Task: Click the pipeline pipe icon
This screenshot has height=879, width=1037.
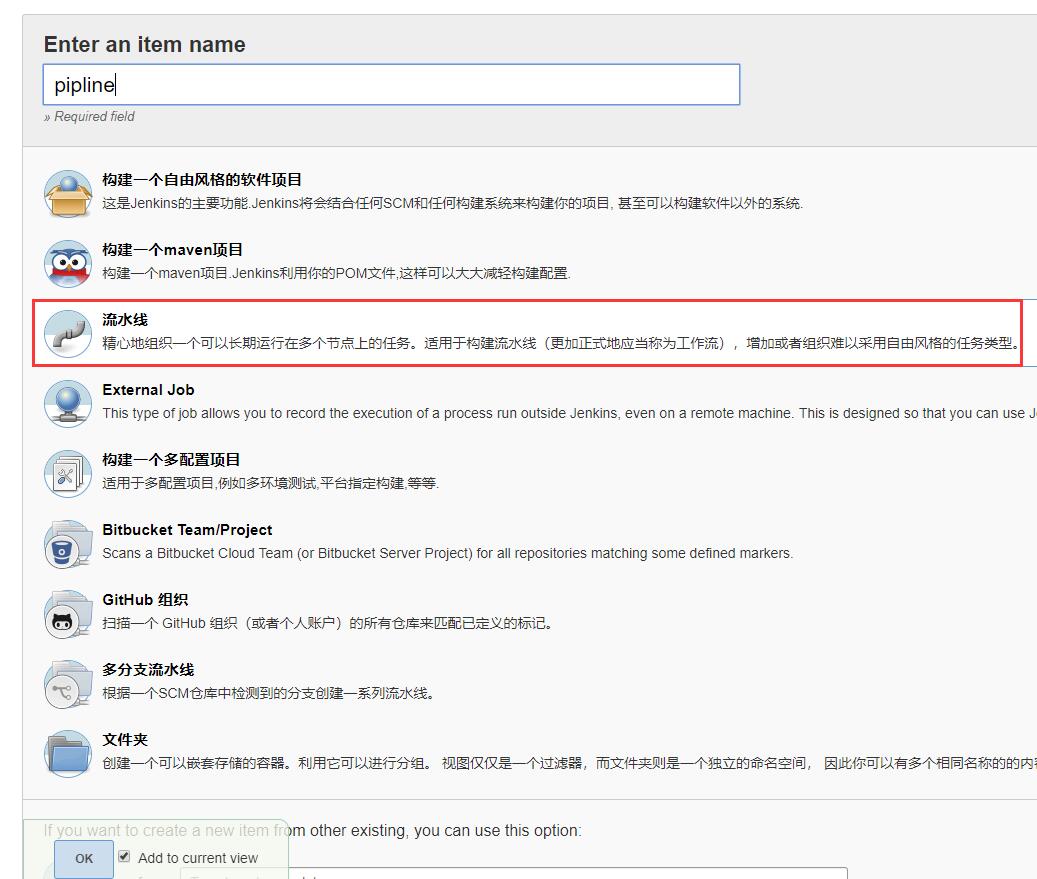Action: click(67, 334)
